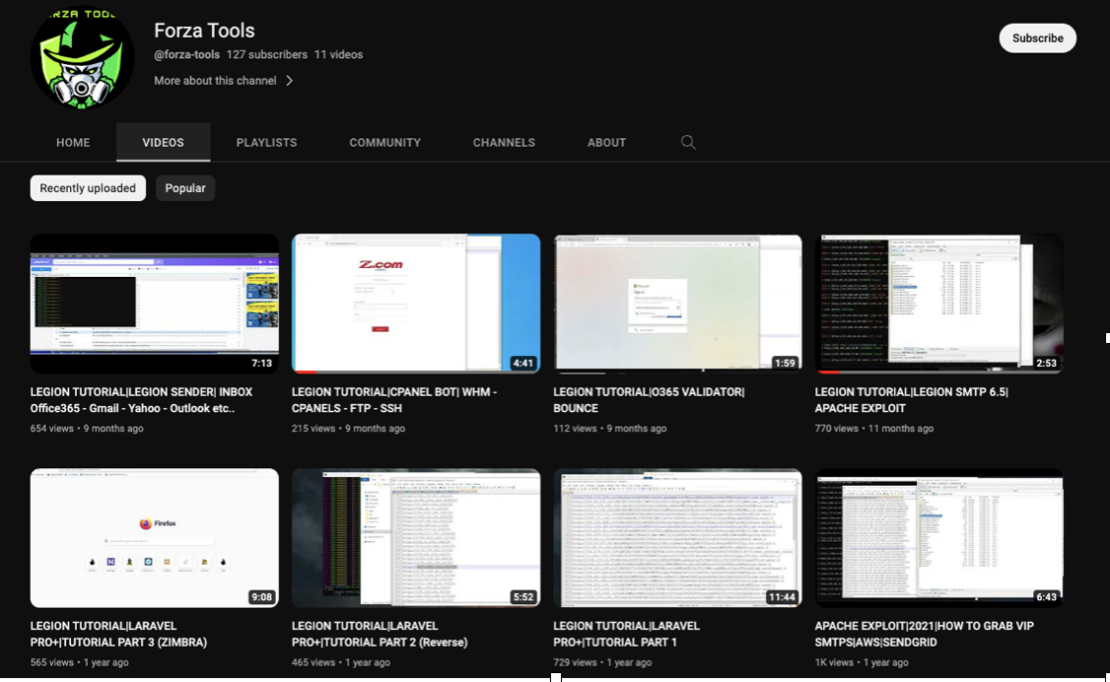Viewport: 1110px width, 682px height.
Task: Expand More about this channel chevron
Action: click(289, 81)
